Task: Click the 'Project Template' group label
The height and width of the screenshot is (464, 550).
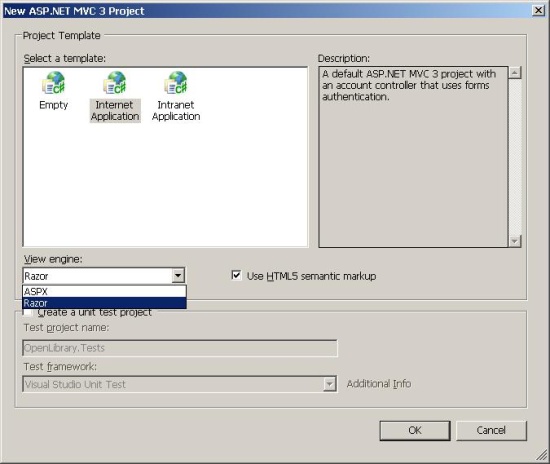Action: click(x=61, y=35)
